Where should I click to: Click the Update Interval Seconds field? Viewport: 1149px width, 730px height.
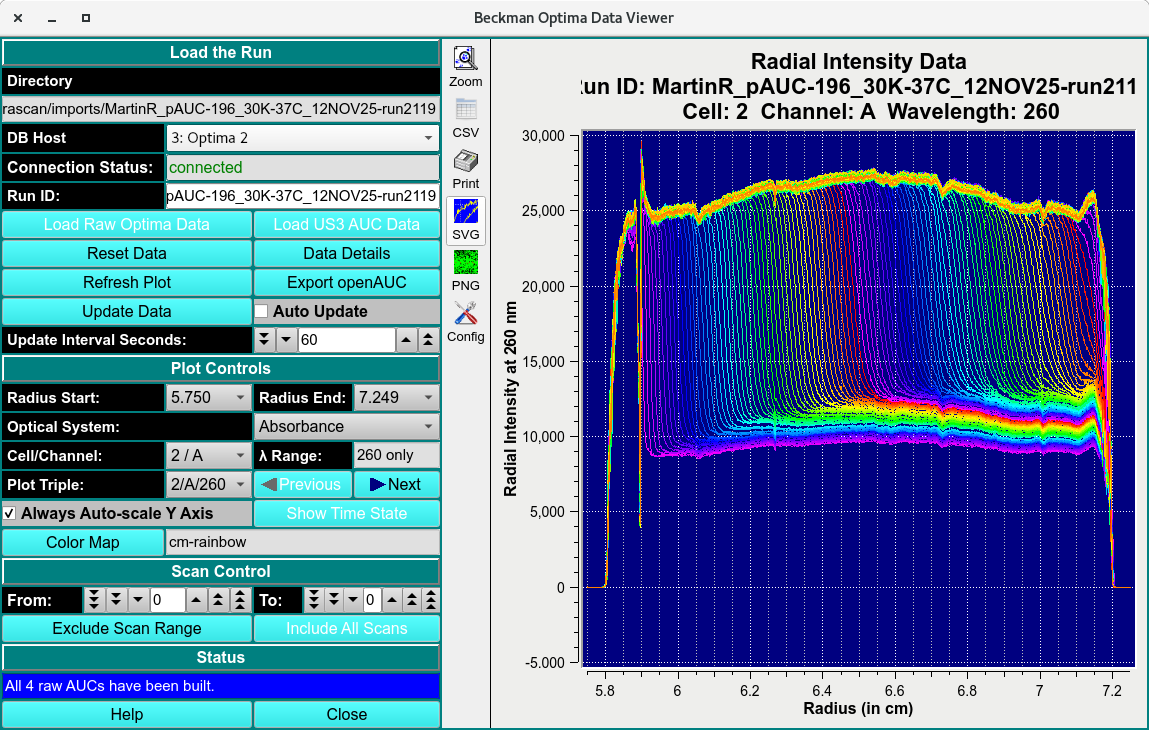(x=345, y=340)
